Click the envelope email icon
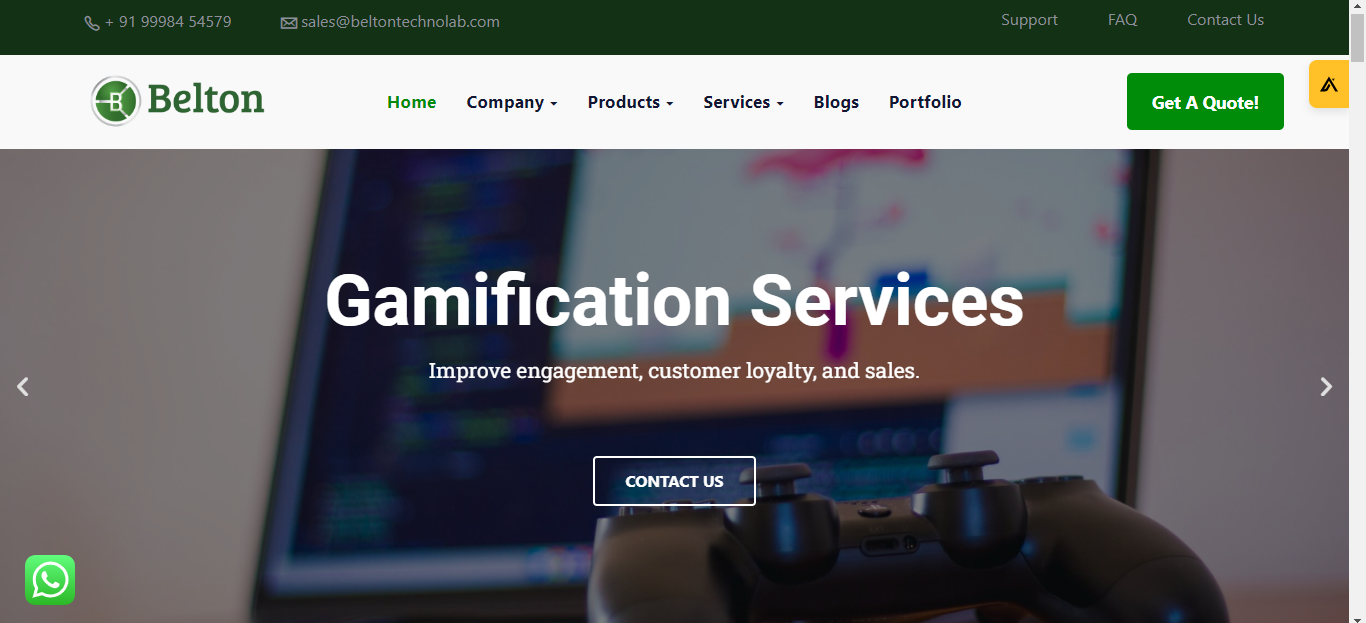The width and height of the screenshot is (1366, 623). tap(289, 23)
